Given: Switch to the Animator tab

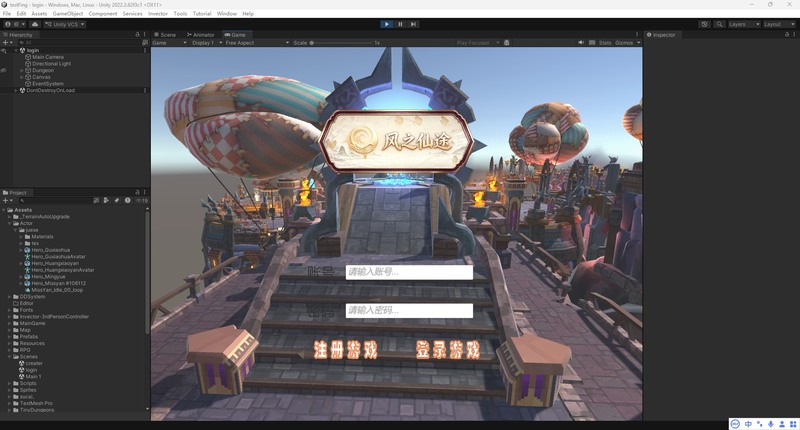Looking at the screenshot, I should coord(201,35).
